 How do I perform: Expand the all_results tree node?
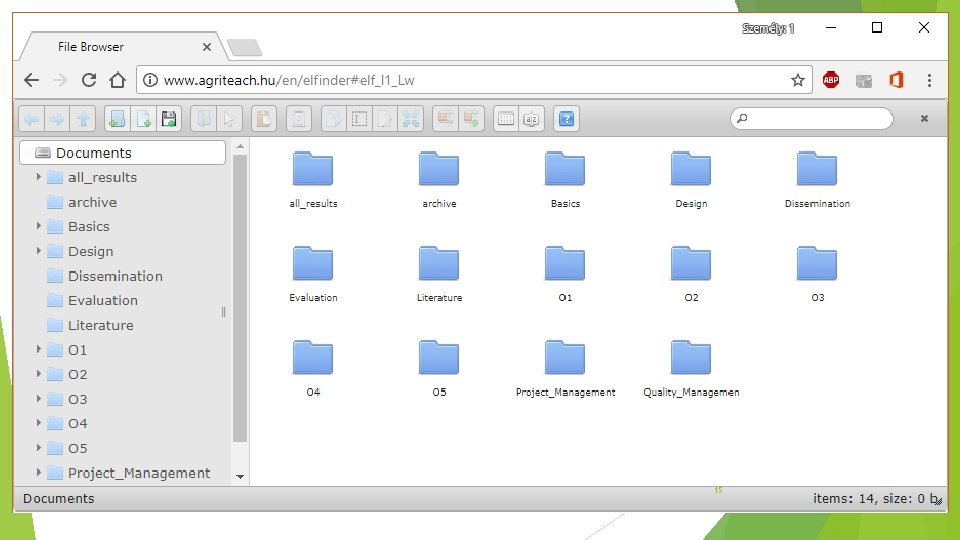pos(39,177)
